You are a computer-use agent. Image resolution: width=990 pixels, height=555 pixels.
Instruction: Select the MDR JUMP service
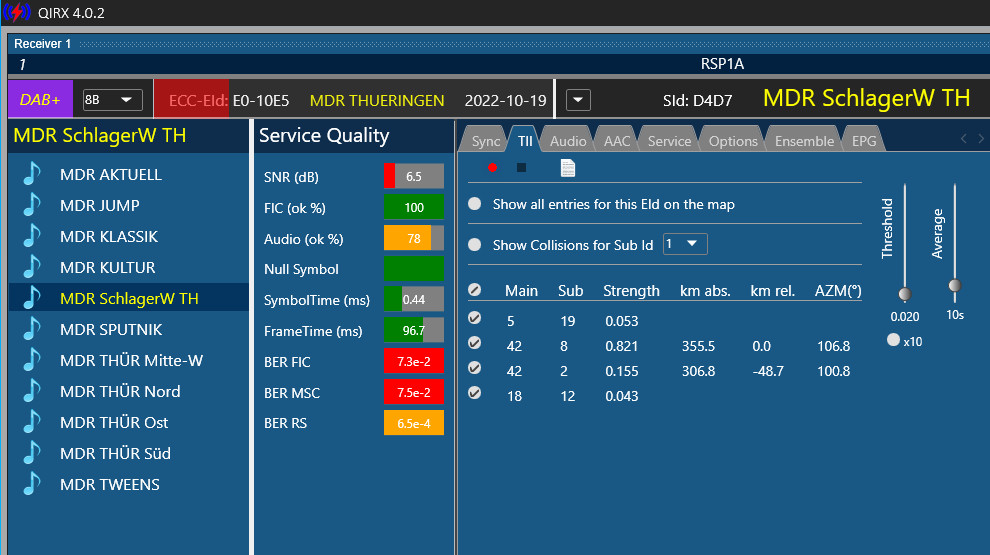pos(100,205)
